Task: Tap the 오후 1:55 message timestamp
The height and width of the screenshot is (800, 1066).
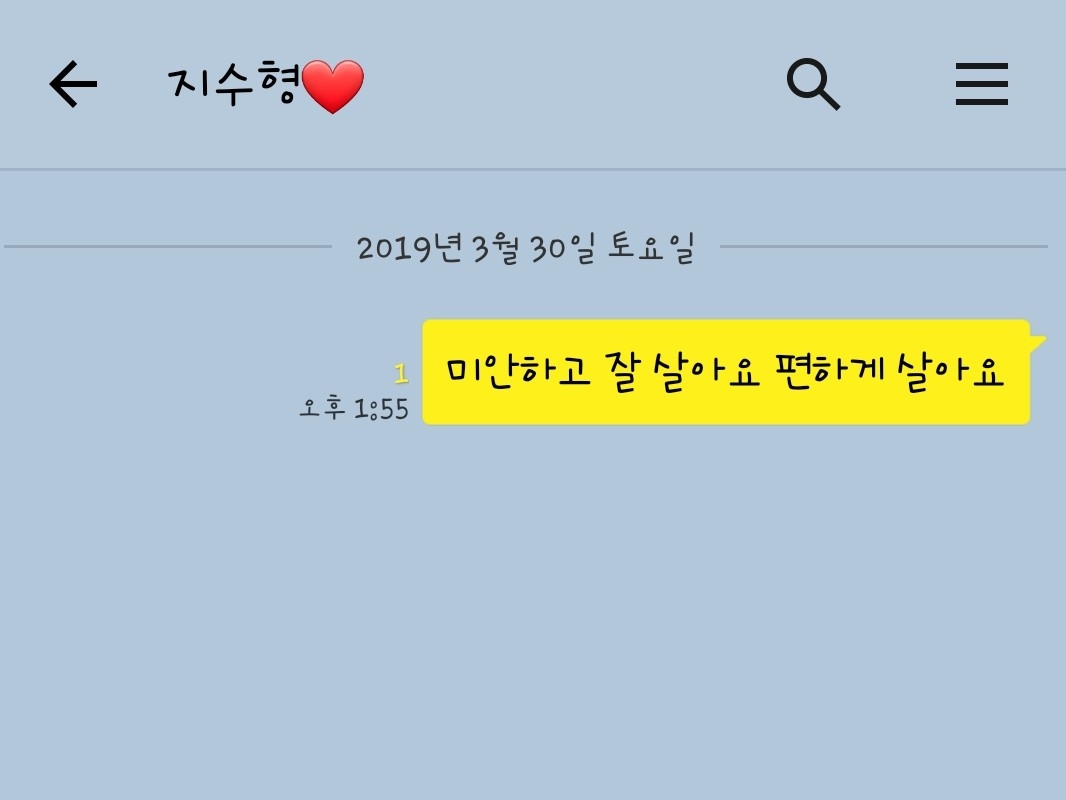Action: coord(354,408)
